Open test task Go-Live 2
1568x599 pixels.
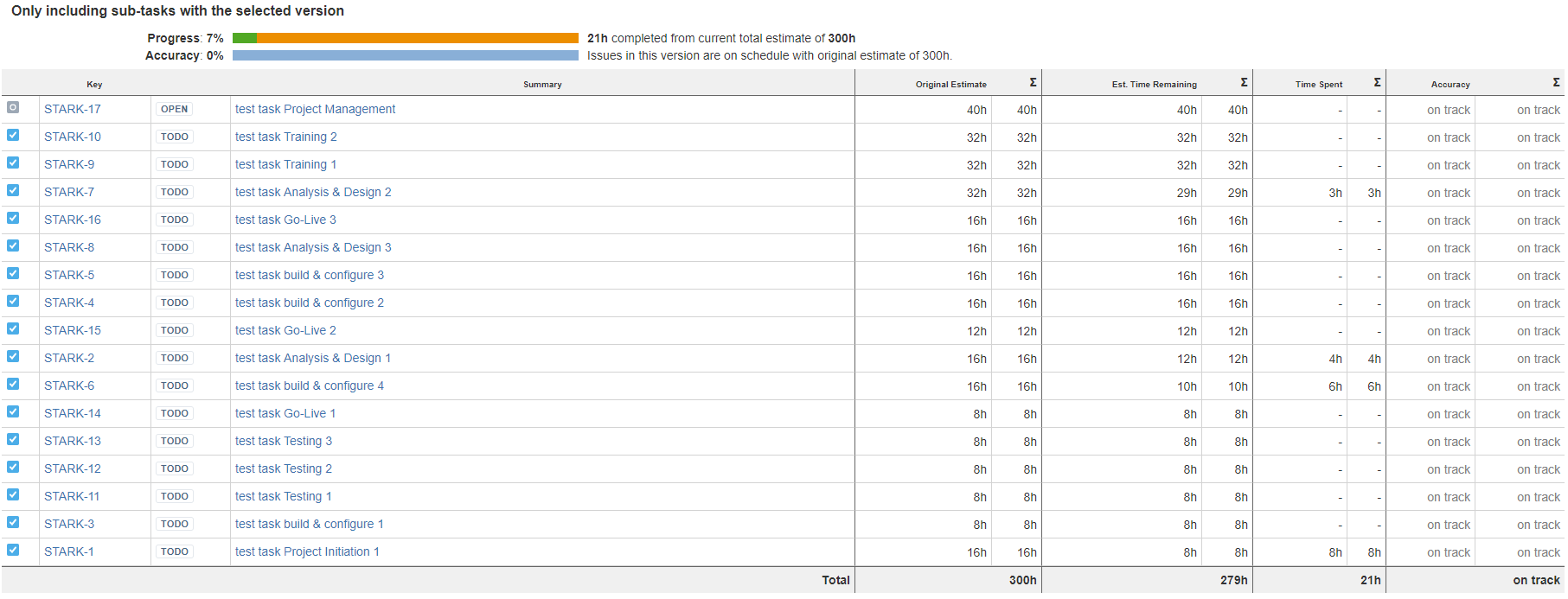coord(285,330)
